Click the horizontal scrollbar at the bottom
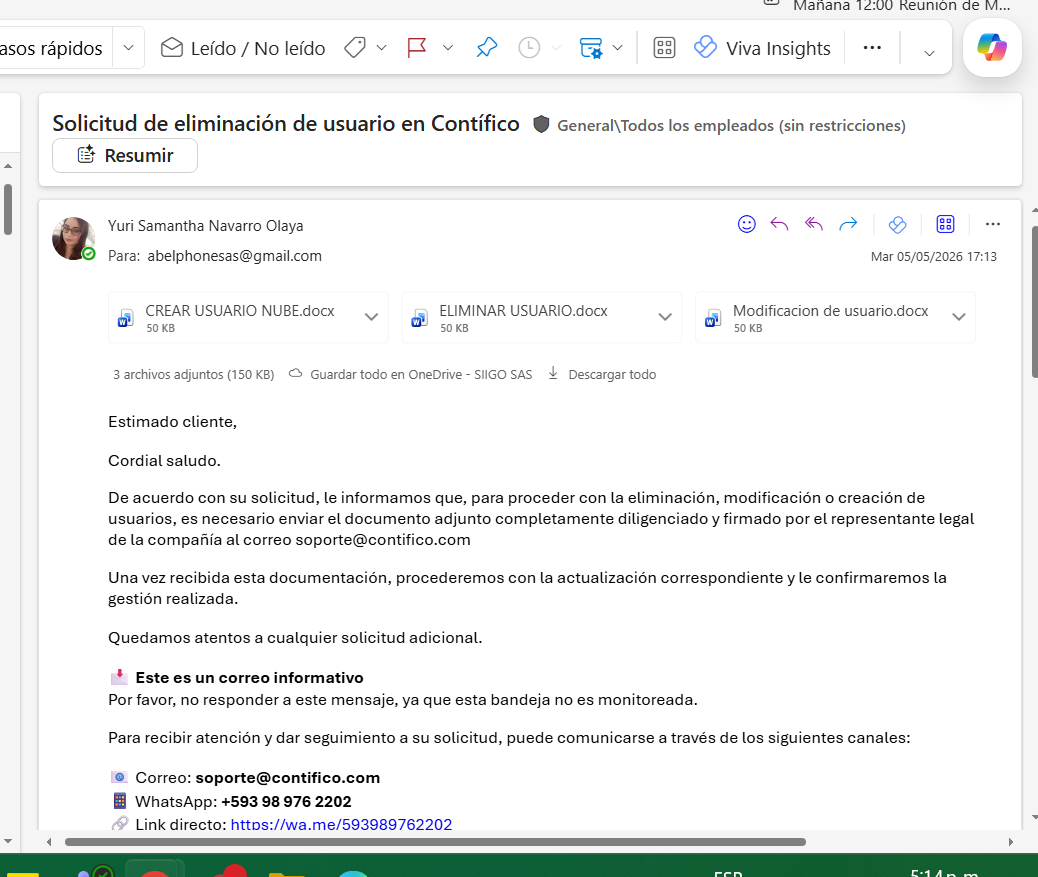Viewport: 1038px width, 877px height. (435, 842)
